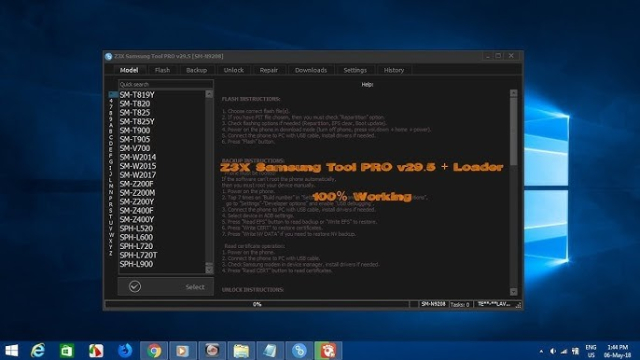Click the Select button
The height and width of the screenshot is (360, 640).
[x=166, y=287]
